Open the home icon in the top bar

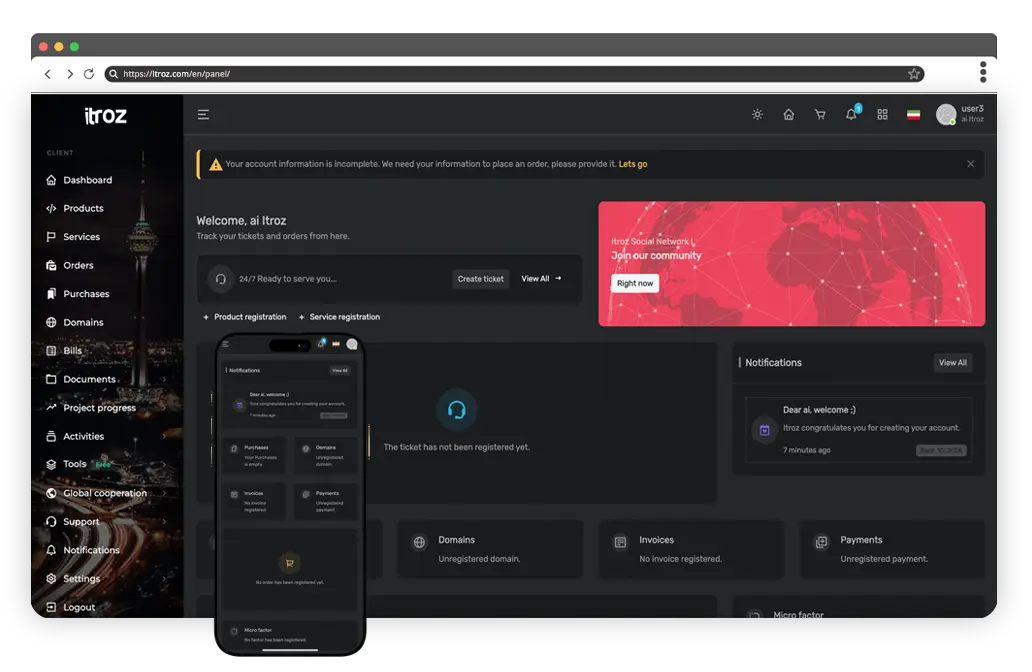click(788, 115)
